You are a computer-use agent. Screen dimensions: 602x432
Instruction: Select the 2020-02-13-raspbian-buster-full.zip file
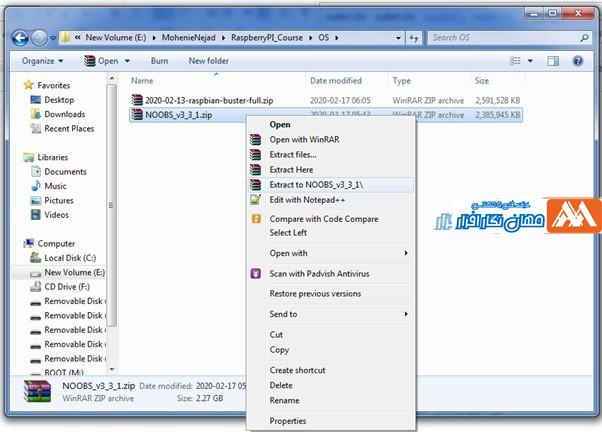[209, 101]
